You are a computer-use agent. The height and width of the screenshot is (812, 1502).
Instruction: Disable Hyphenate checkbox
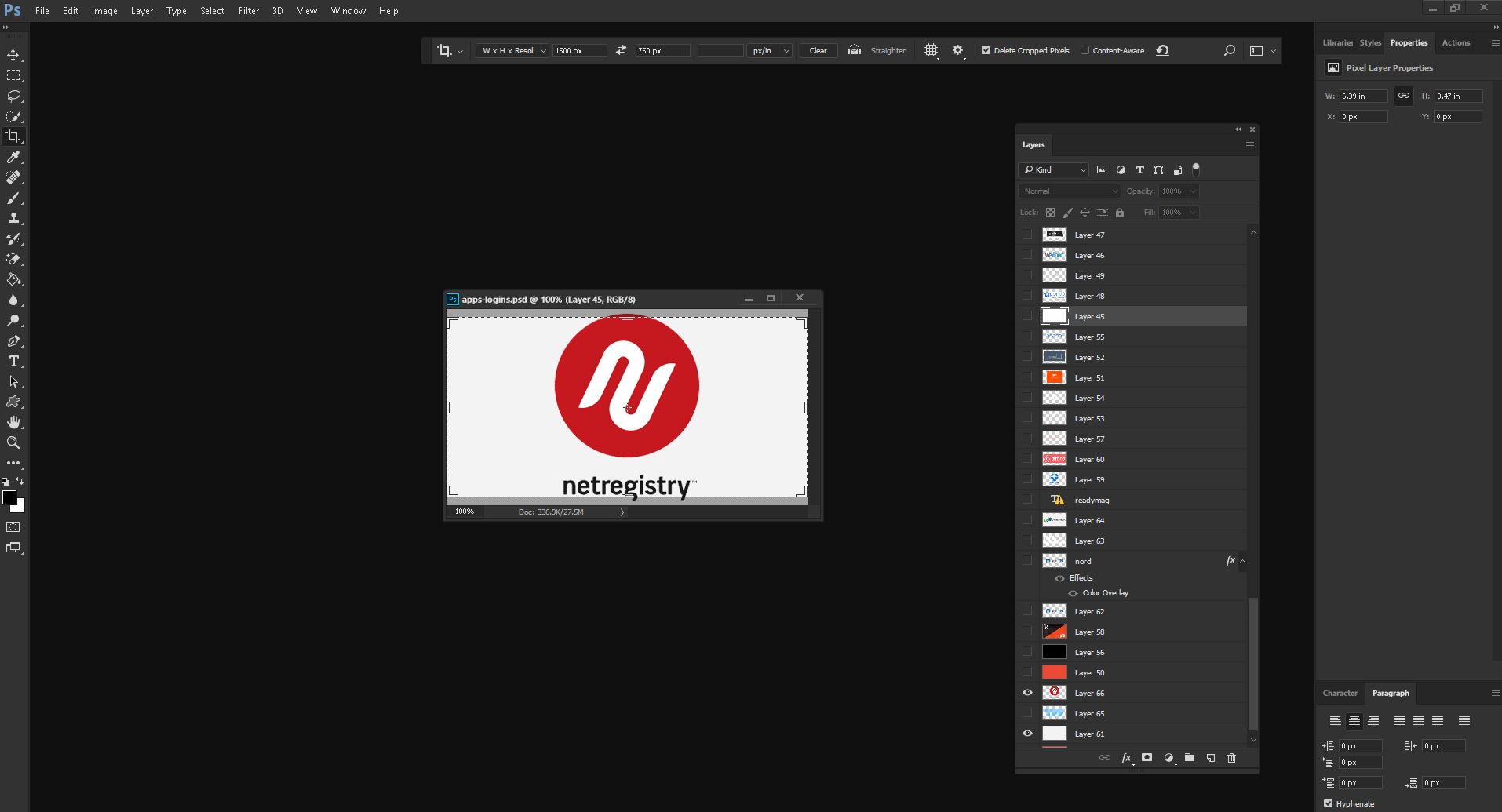coord(1328,803)
